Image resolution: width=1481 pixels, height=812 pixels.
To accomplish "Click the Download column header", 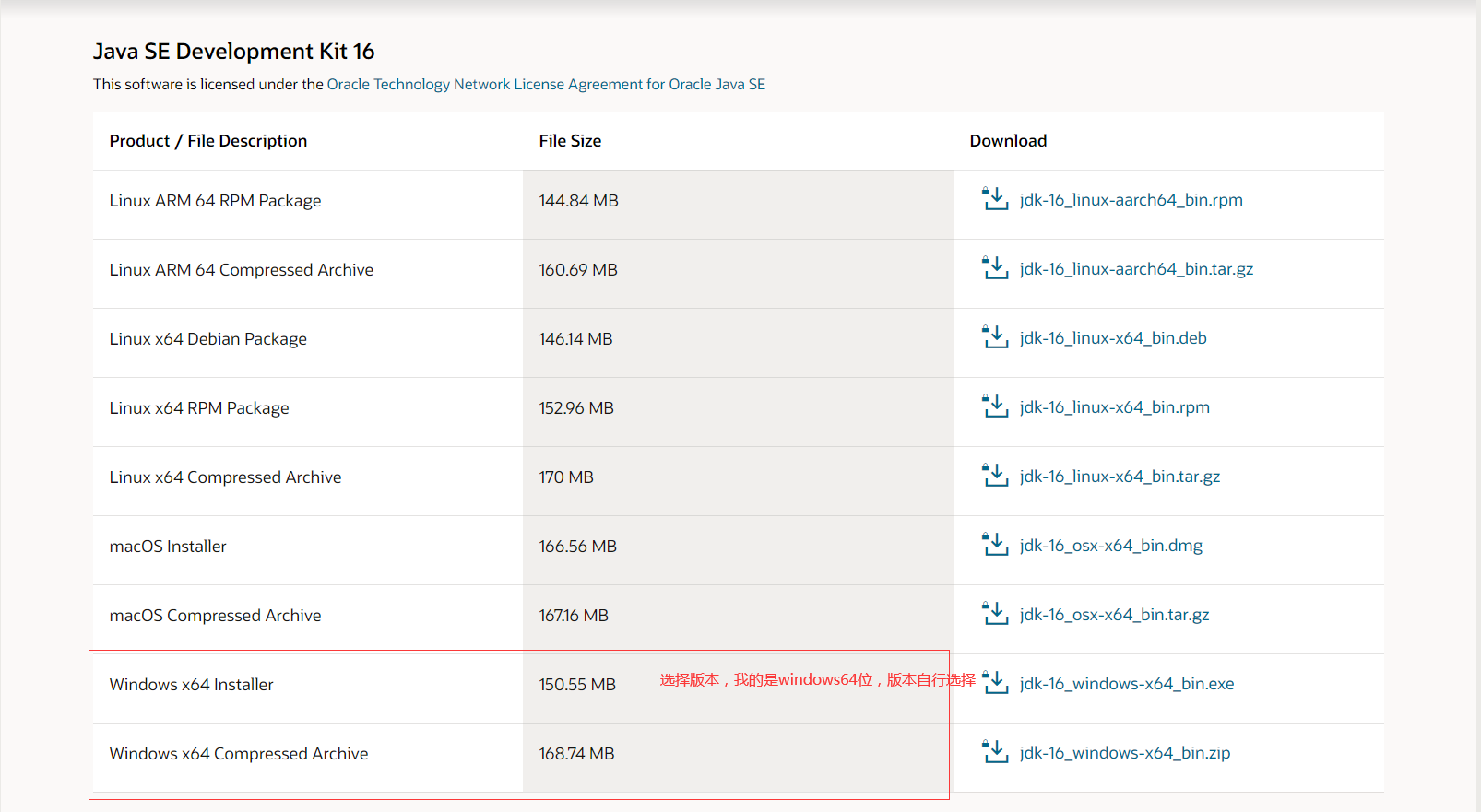I will click(1008, 141).
